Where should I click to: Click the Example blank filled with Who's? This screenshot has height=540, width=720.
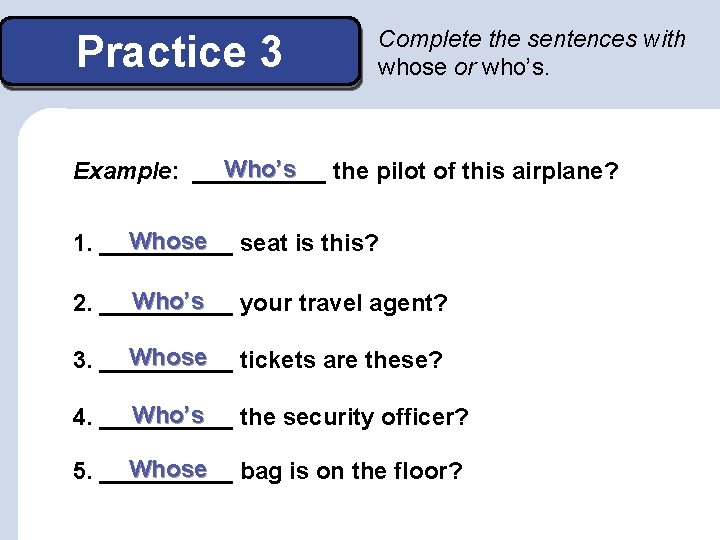click(259, 171)
